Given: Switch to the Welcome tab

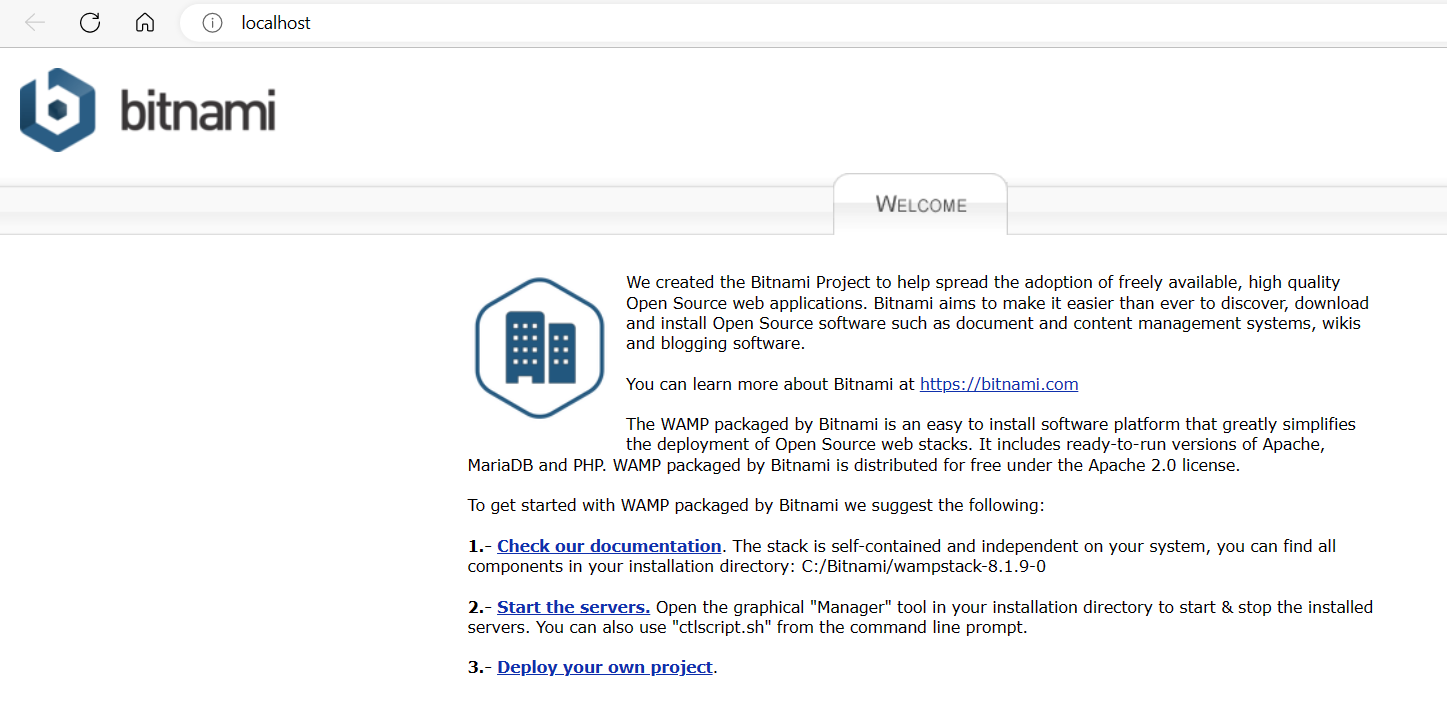Looking at the screenshot, I should pyautogui.click(x=920, y=205).
